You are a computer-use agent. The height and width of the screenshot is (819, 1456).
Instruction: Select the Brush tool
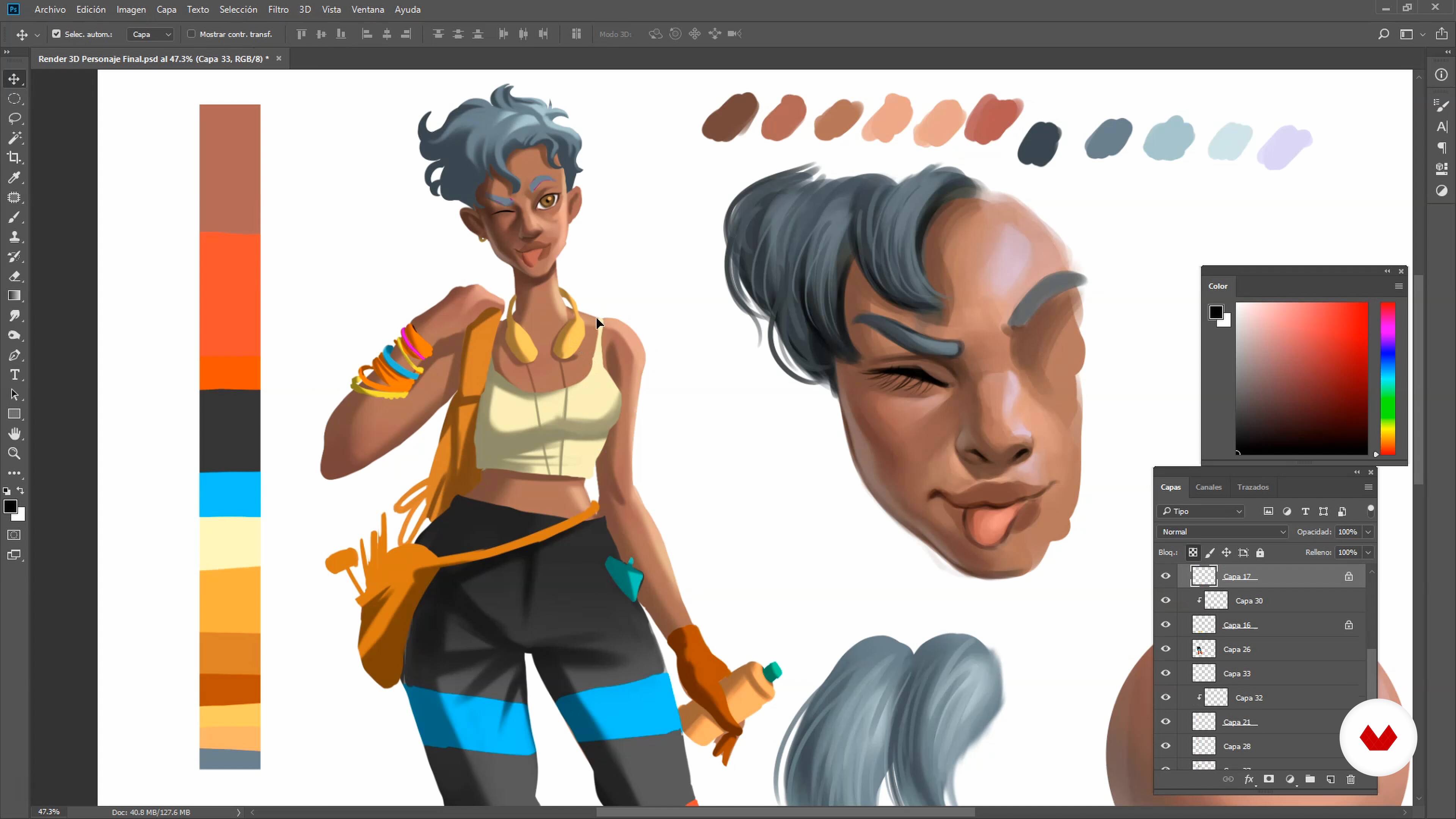coord(14,217)
